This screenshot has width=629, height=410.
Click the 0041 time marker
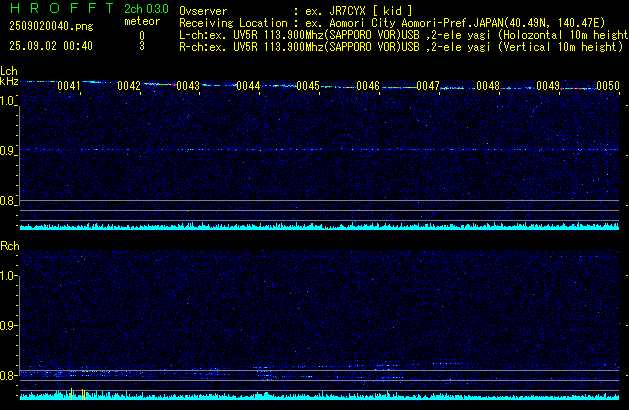(x=69, y=86)
